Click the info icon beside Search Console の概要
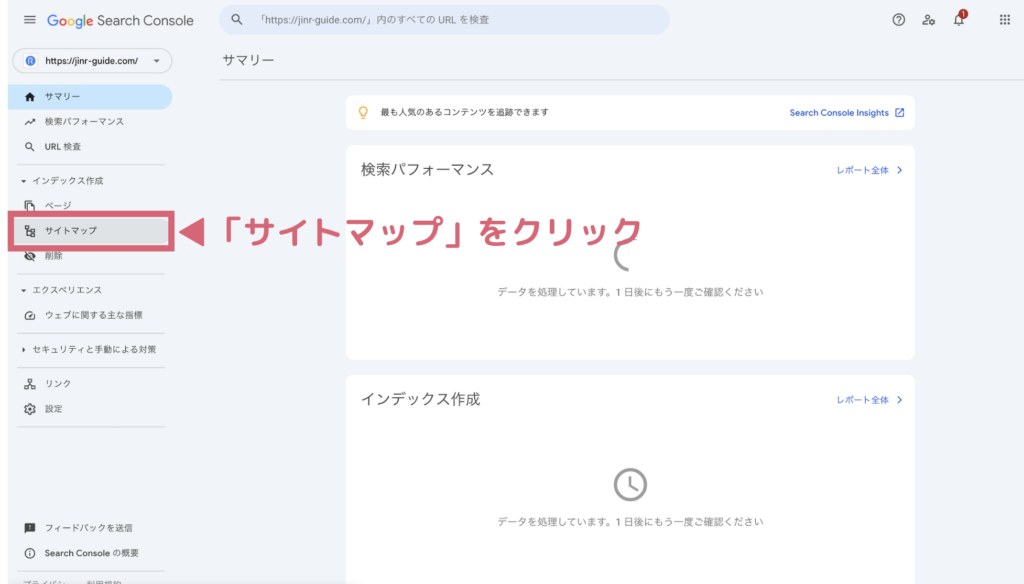Screen dimensions: 1024x584 pos(30,553)
